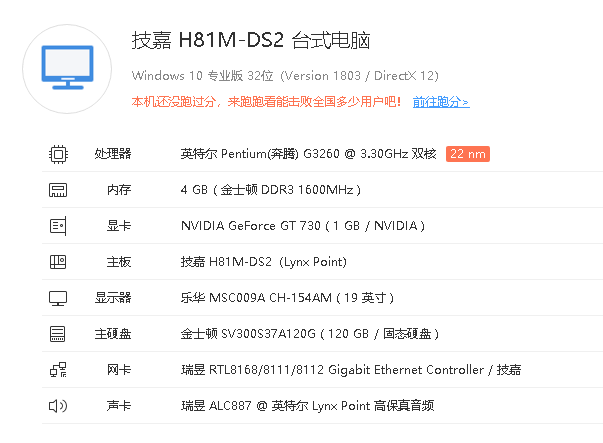Click the graphics card icon
This screenshot has height=443, width=603.
click(58, 226)
